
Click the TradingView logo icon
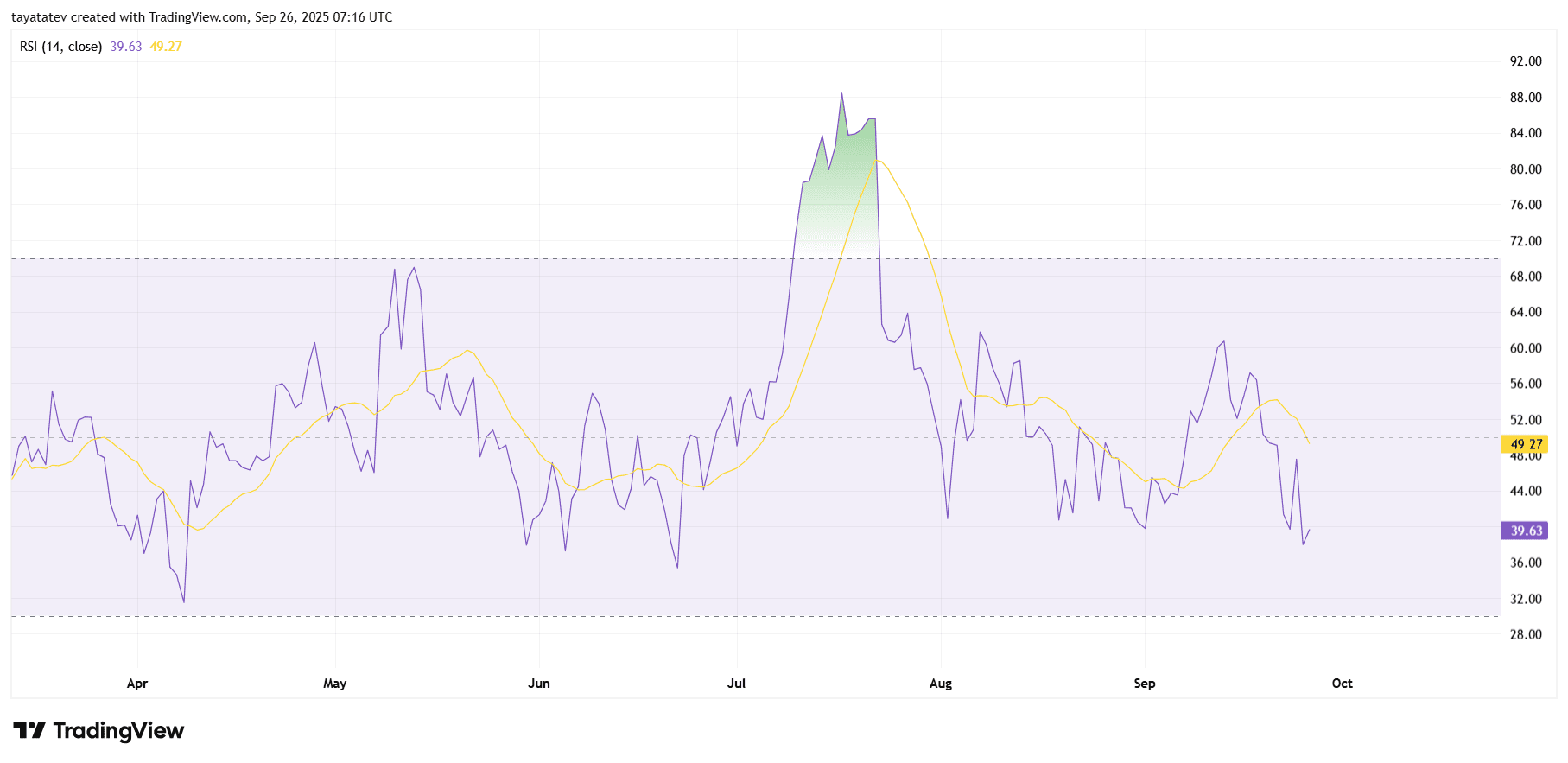(x=29, y=731)
